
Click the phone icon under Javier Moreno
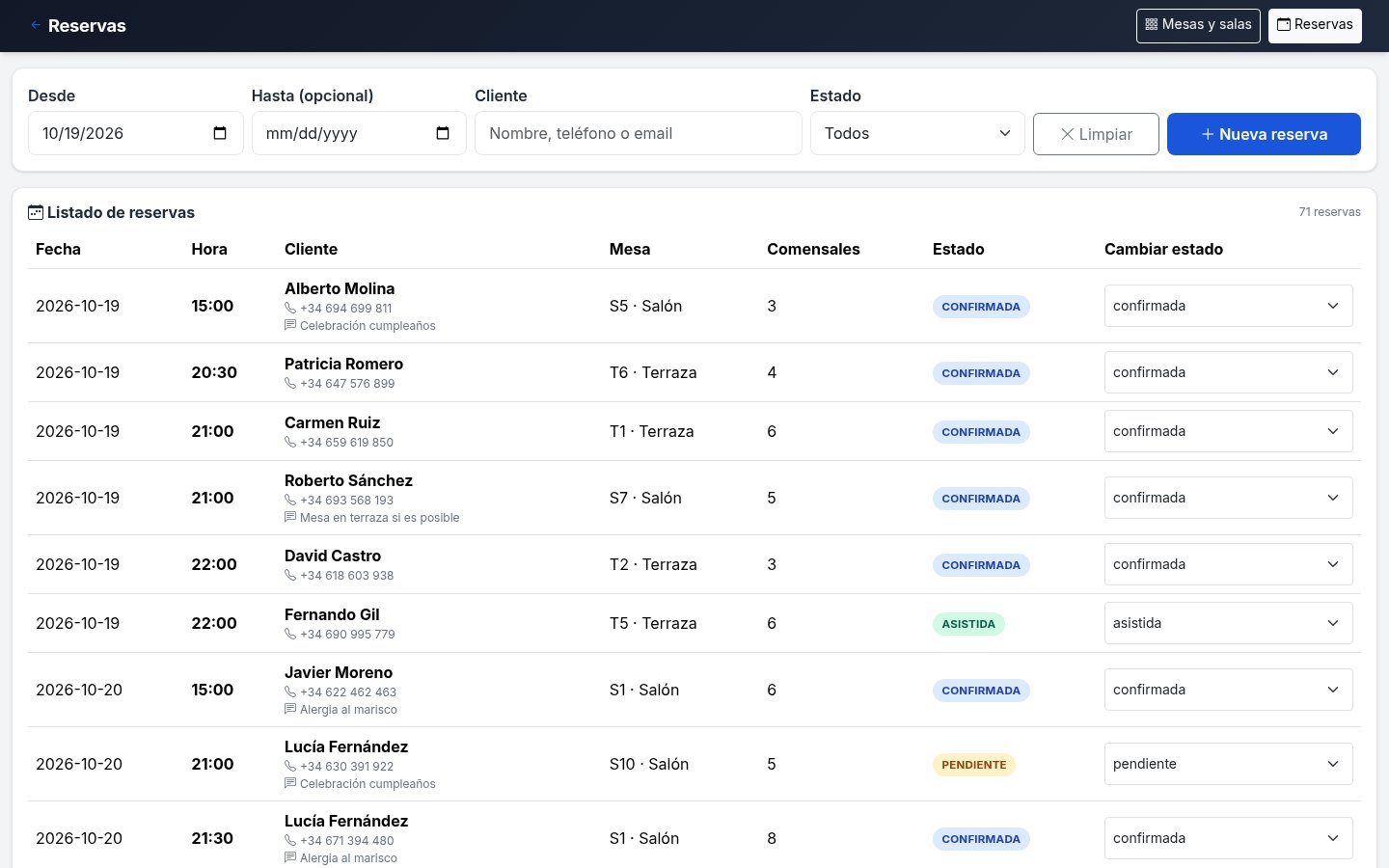click(x=290, y=692)
